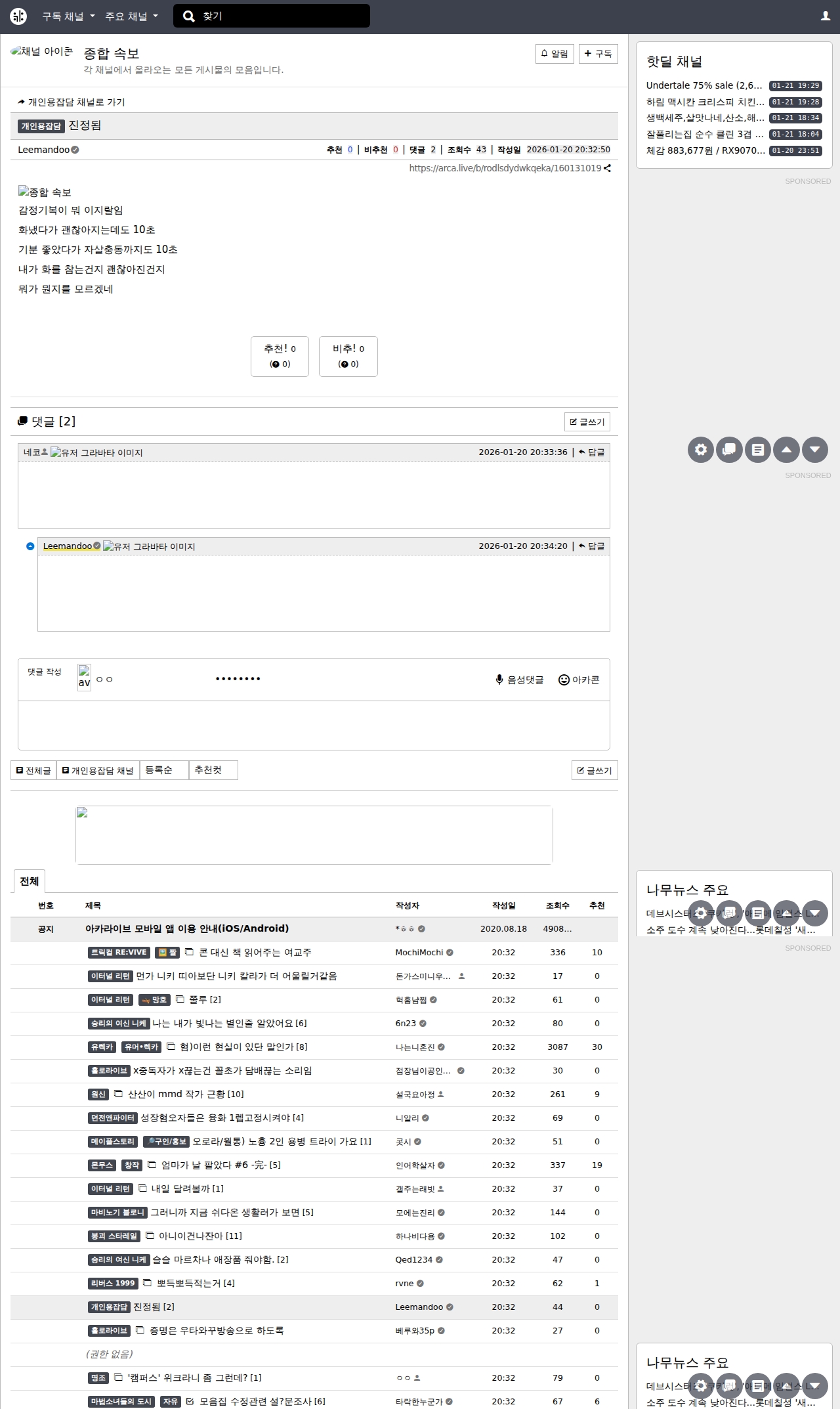Click author MochiMochi in the post list
The image size is (840, 1409).
(x=419, y=952)
